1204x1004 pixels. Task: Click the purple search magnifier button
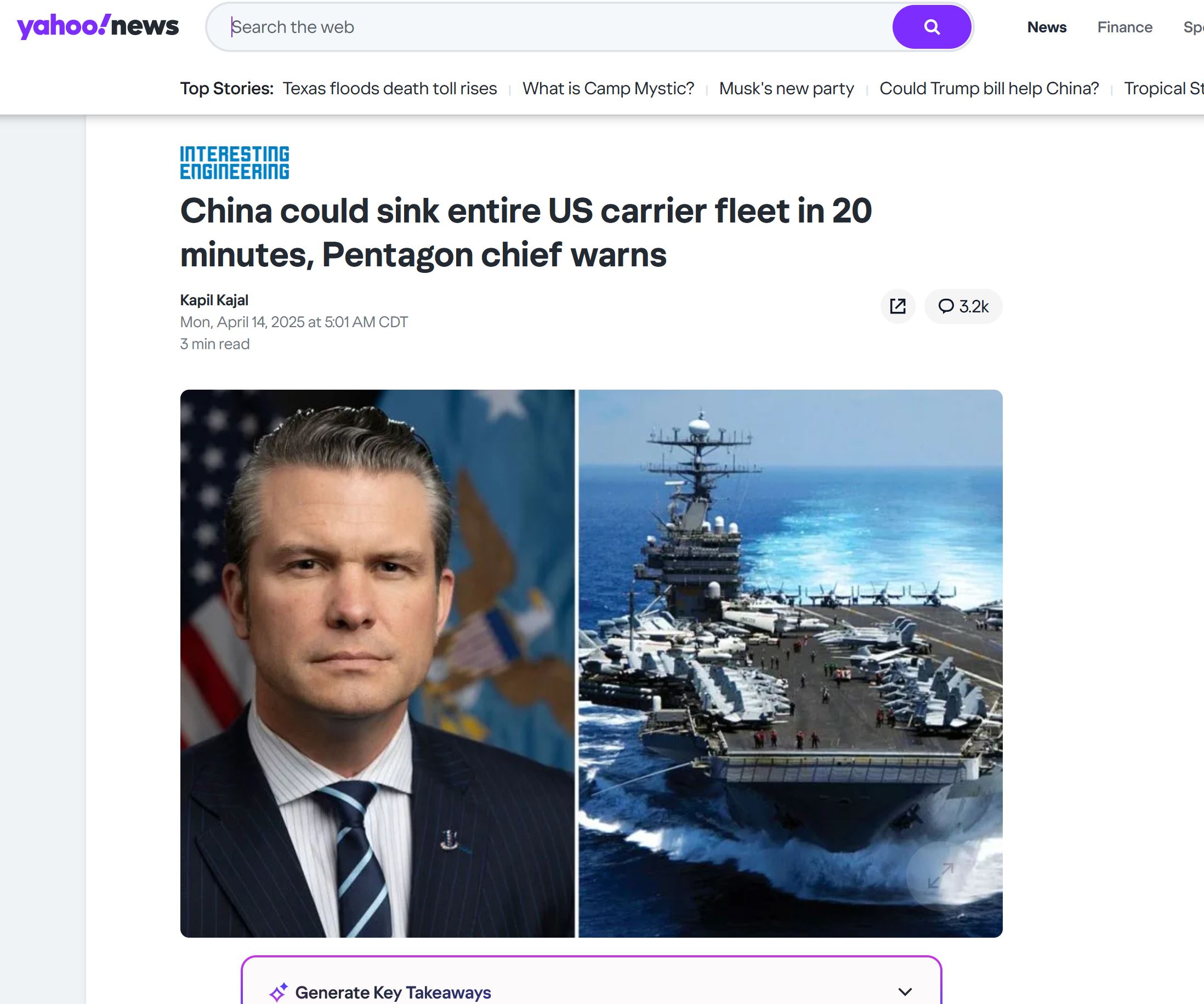coord(932,27)
